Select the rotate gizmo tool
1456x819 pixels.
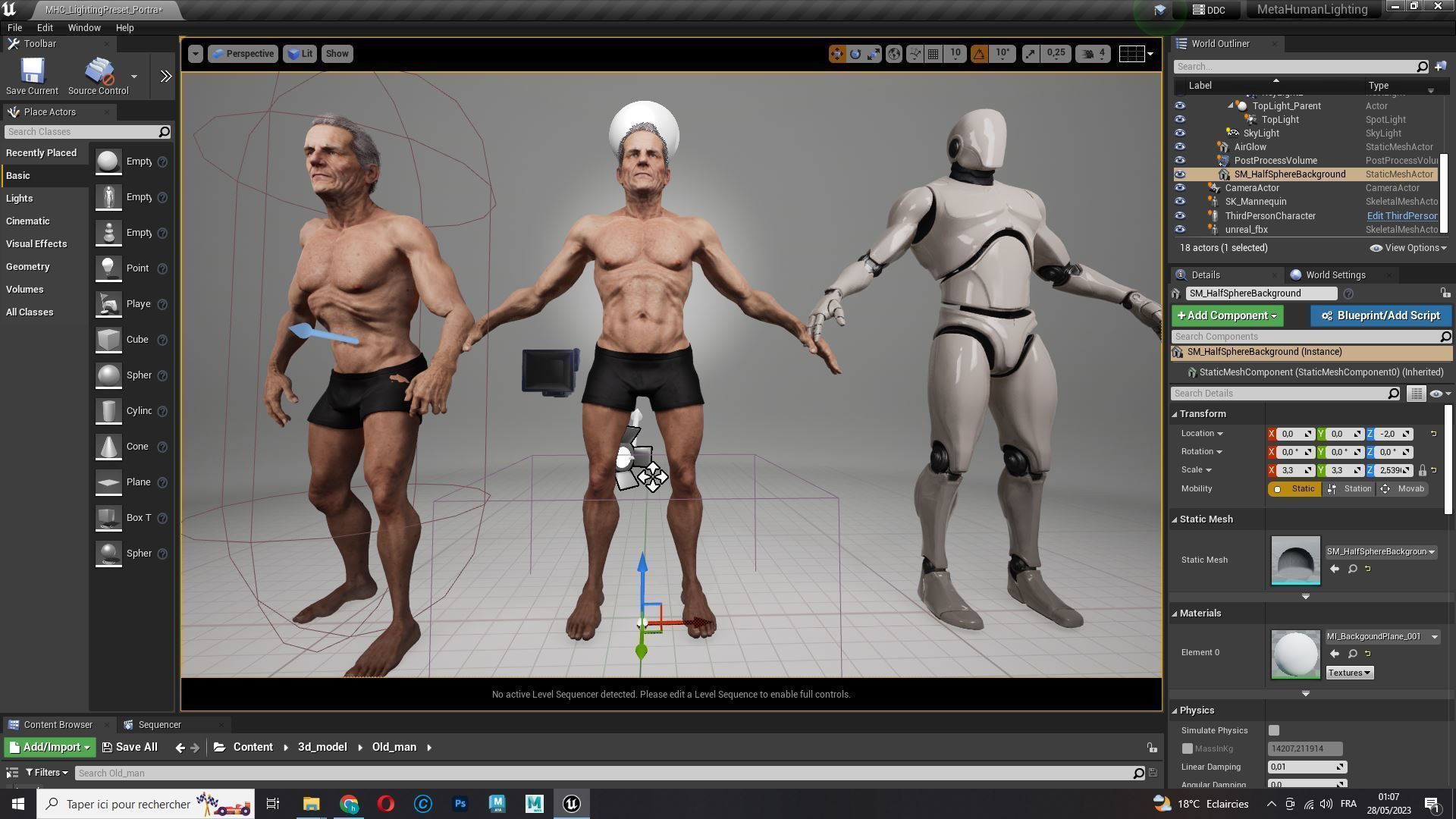click(x=855, y=54)
